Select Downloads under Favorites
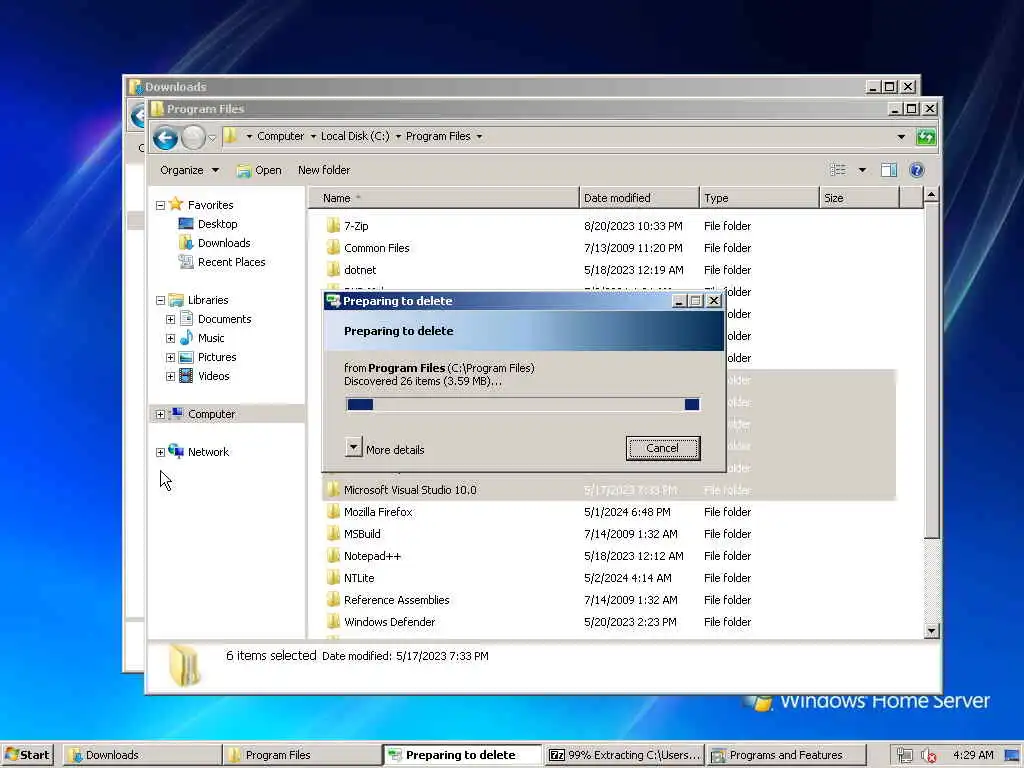Image resolution: width=1024 pixels, height=768 pixels. [224, 243]
